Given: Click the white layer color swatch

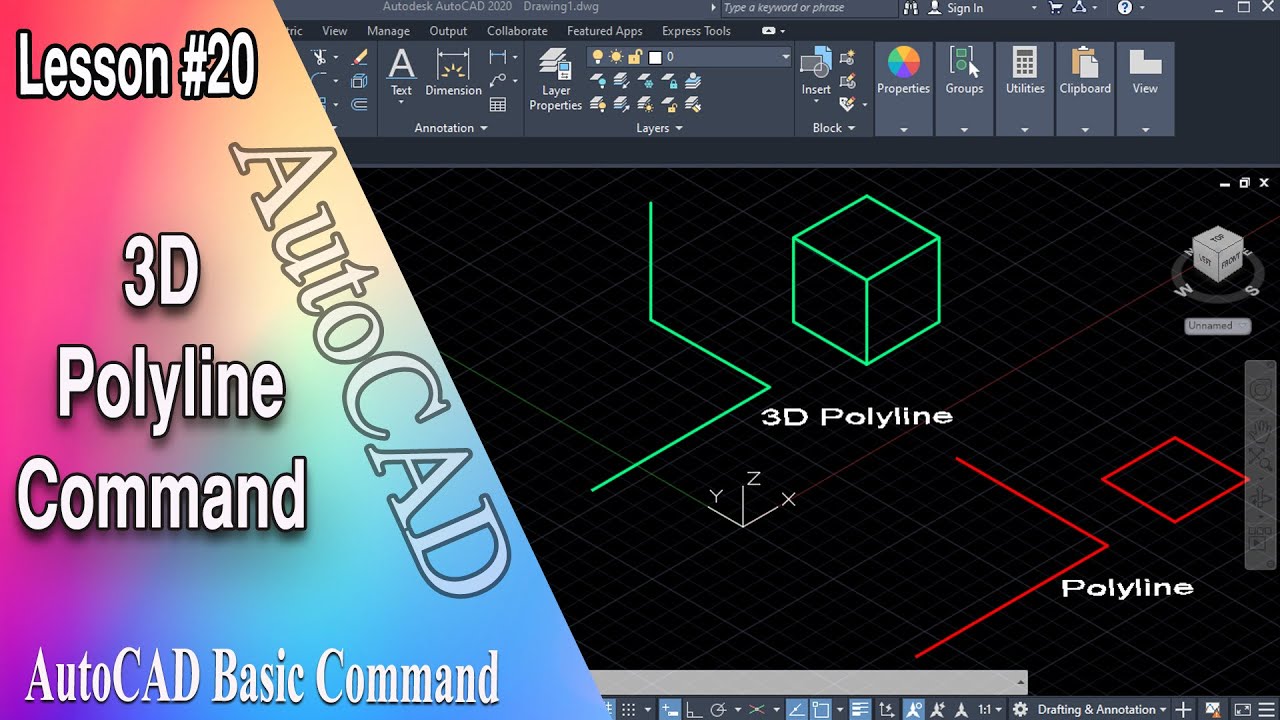Looking at the screenshot, I should point(655,57).
